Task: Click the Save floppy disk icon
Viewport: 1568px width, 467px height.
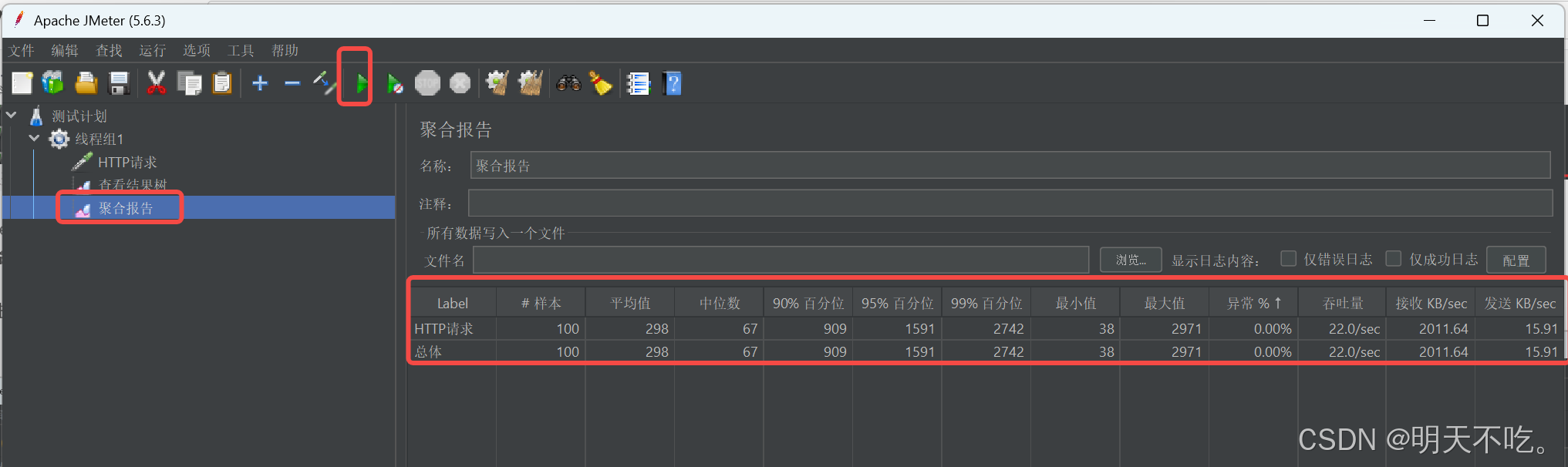Action: 119,83
